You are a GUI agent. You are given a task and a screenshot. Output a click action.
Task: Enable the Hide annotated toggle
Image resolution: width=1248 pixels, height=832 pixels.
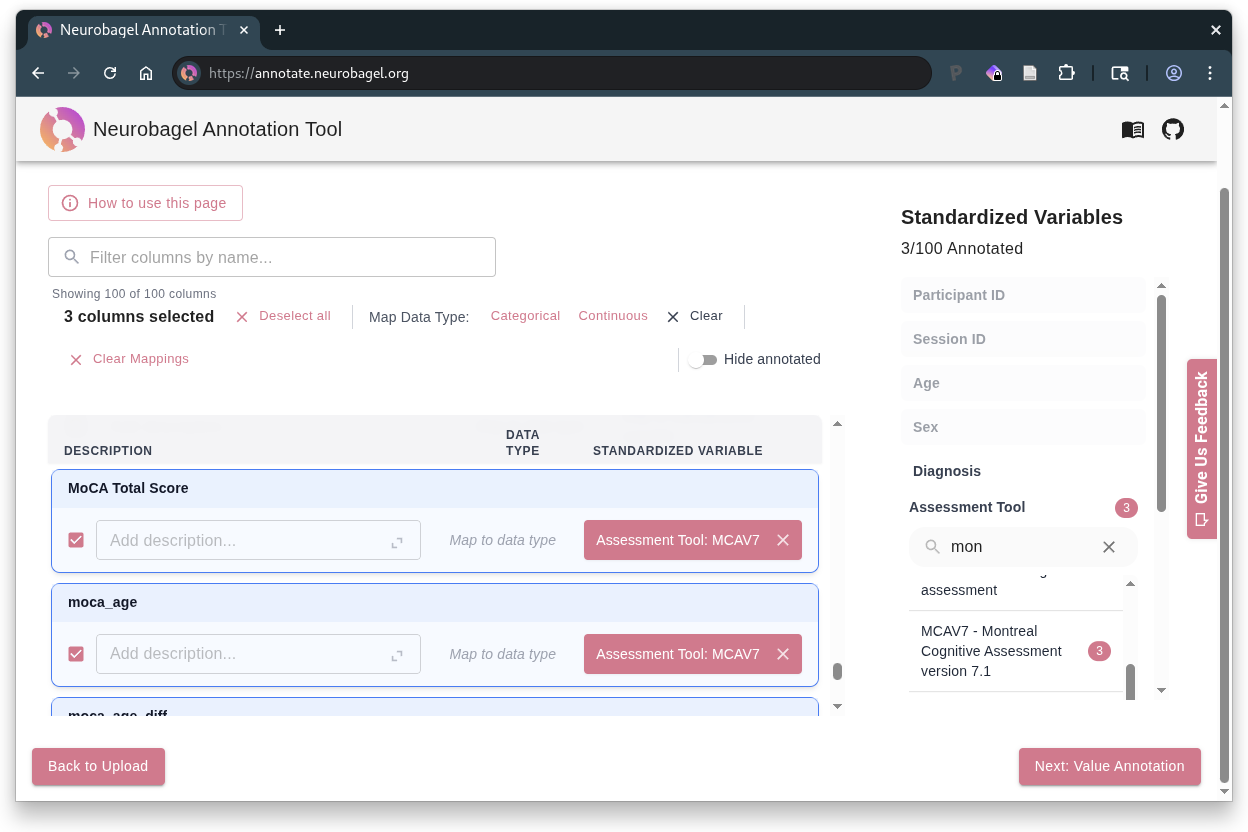[703, 359]
